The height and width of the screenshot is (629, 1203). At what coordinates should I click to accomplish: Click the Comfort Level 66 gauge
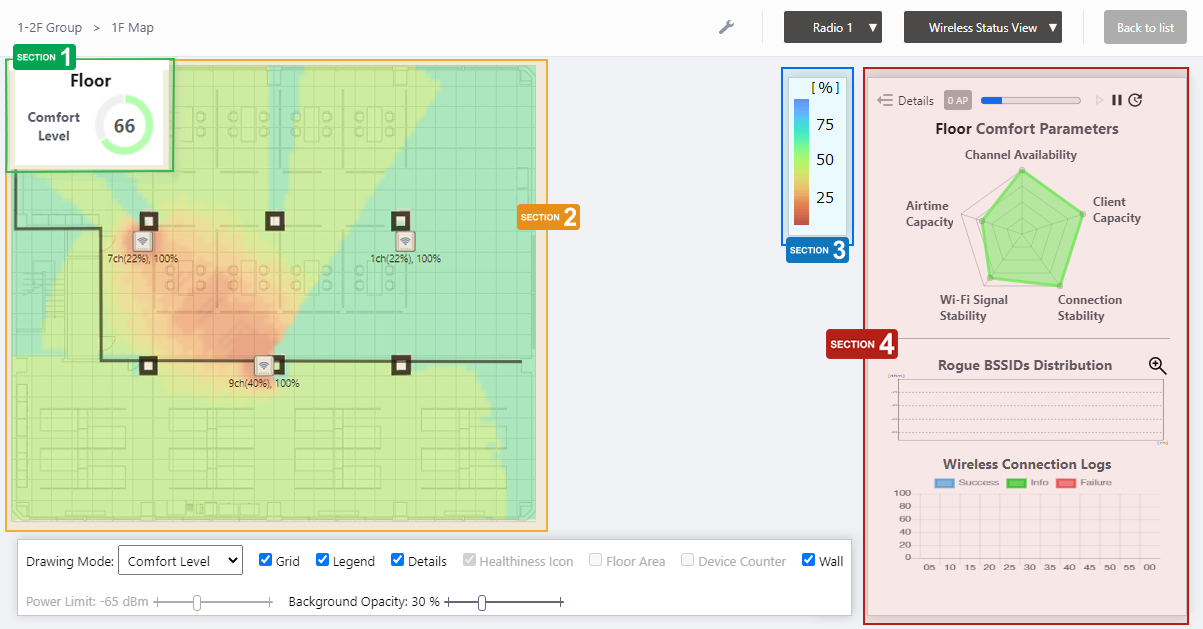(124, 126)
